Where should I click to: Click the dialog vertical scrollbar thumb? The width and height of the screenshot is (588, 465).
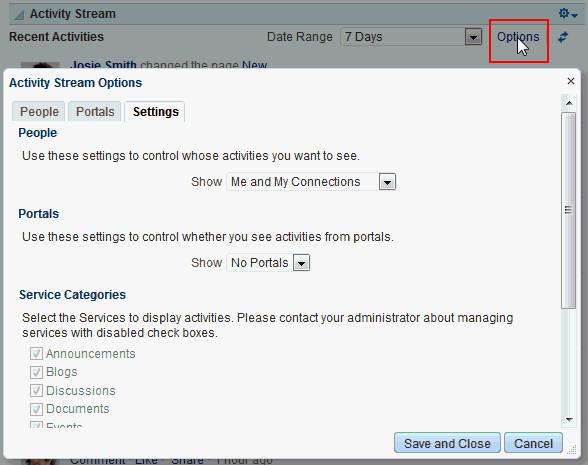[568, 210]
